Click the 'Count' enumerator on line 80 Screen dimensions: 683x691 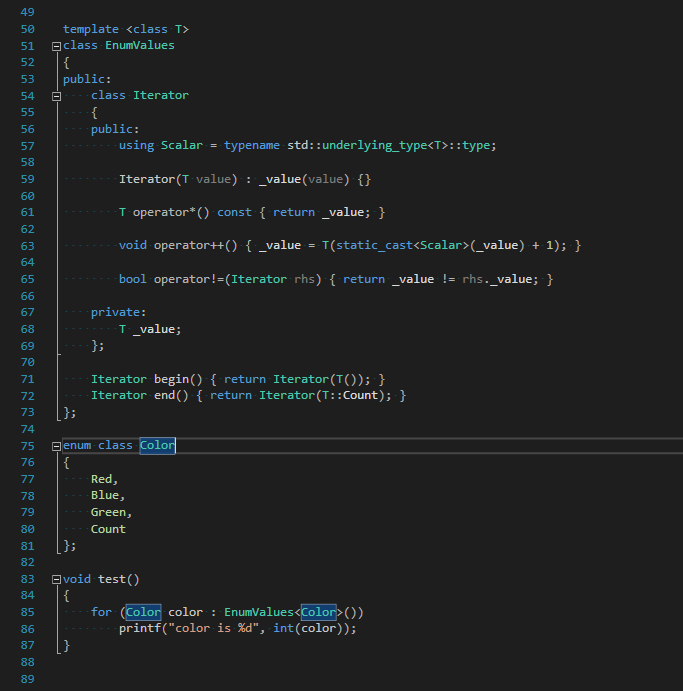click(108, 529)
